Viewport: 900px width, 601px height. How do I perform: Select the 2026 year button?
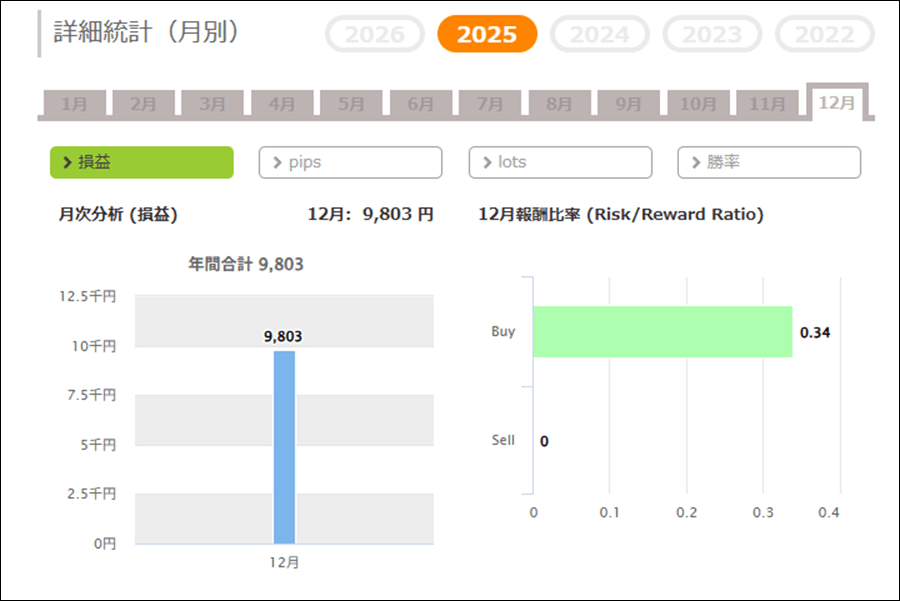[375, 35]
